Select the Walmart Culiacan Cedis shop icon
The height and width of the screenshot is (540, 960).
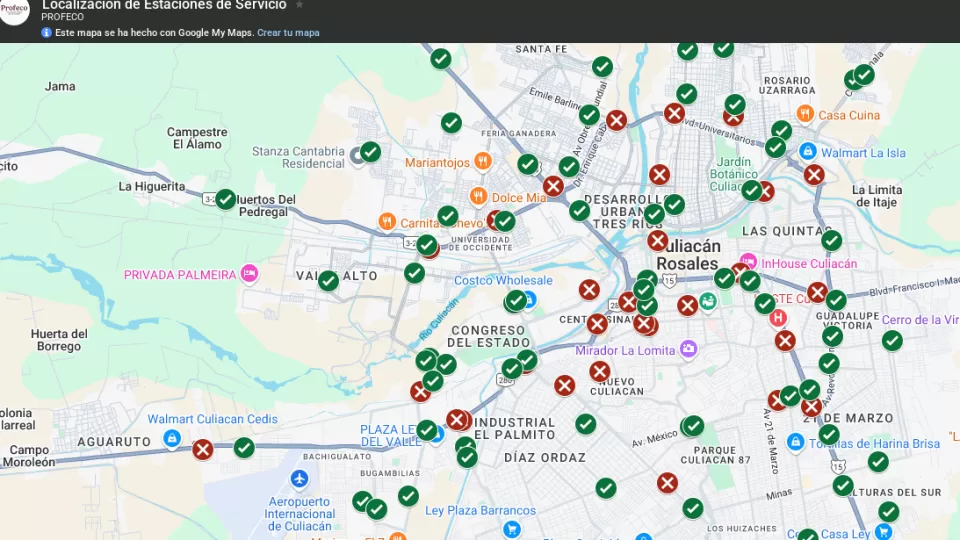pyautogui.click(x=172, y=438)
